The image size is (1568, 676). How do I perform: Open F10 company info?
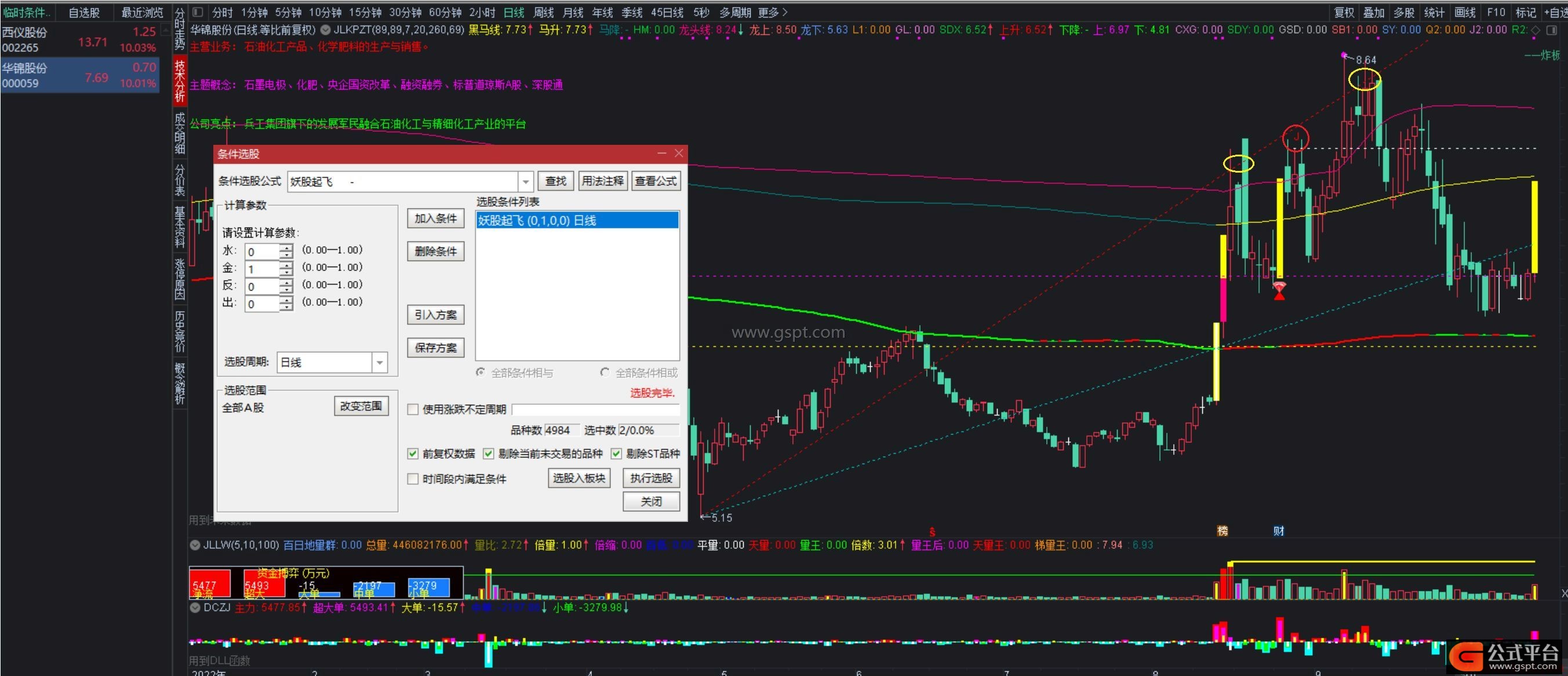click(1496, 12)
